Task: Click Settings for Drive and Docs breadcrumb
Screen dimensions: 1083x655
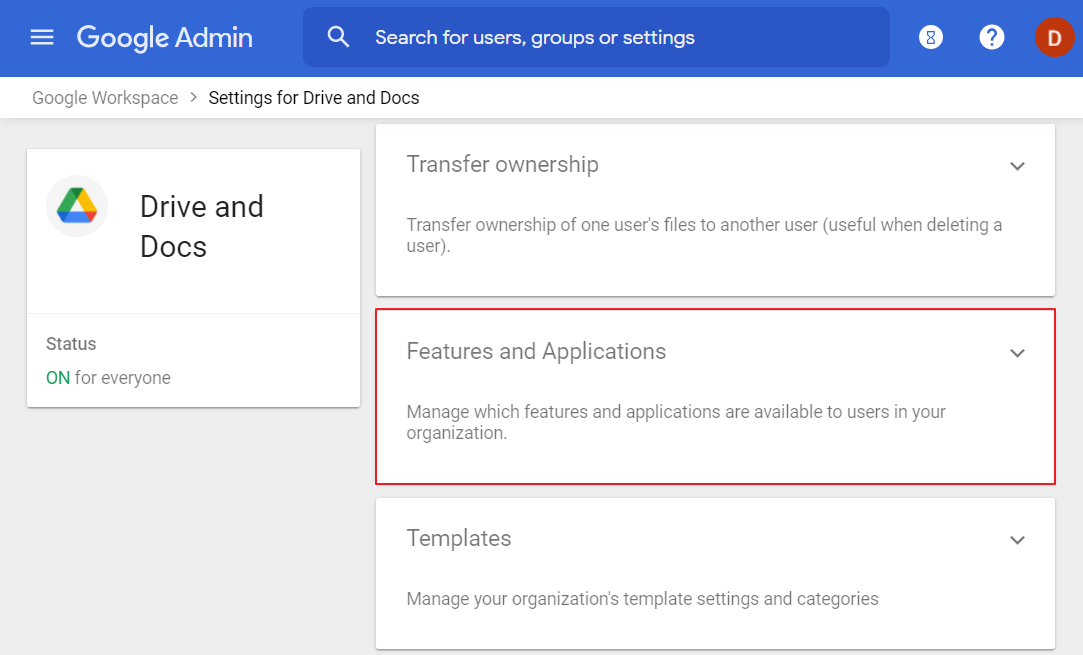Action: coord(314,98)
